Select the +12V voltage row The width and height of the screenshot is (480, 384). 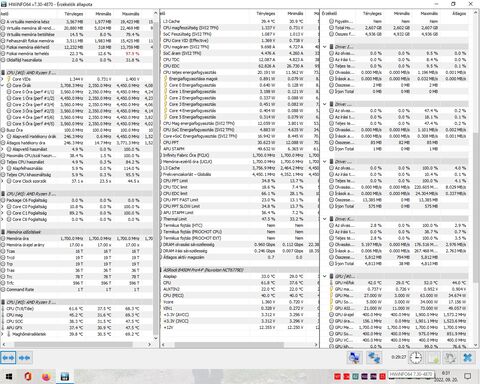(x=239, y=327)
